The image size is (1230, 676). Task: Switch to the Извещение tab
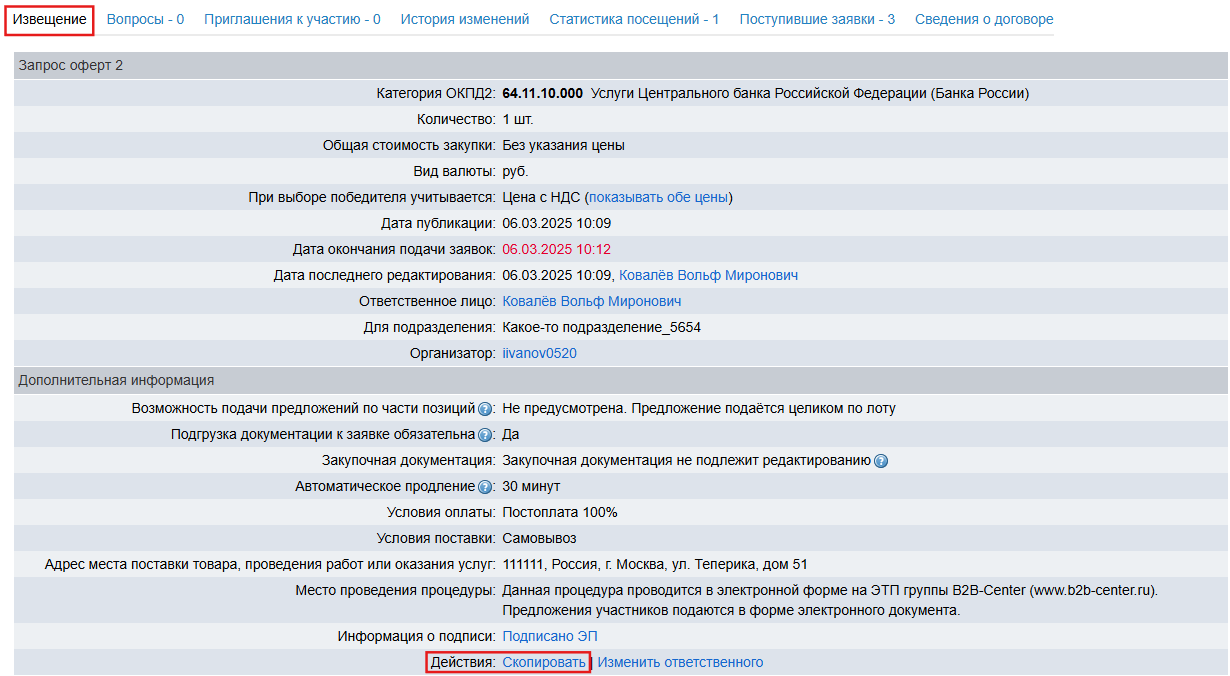(49, 20)
